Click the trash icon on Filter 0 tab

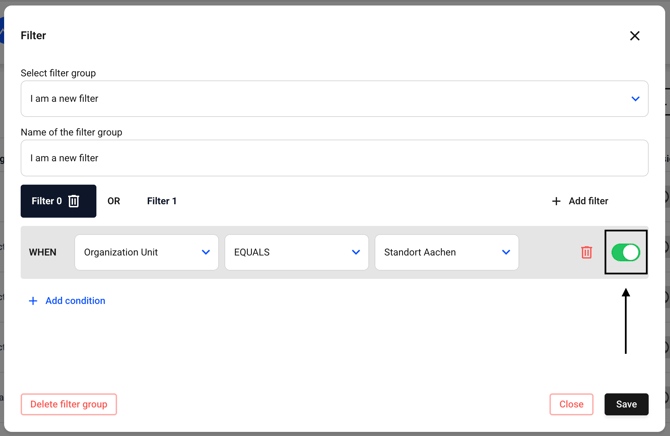pyautogui.click(x=74, y=201)
